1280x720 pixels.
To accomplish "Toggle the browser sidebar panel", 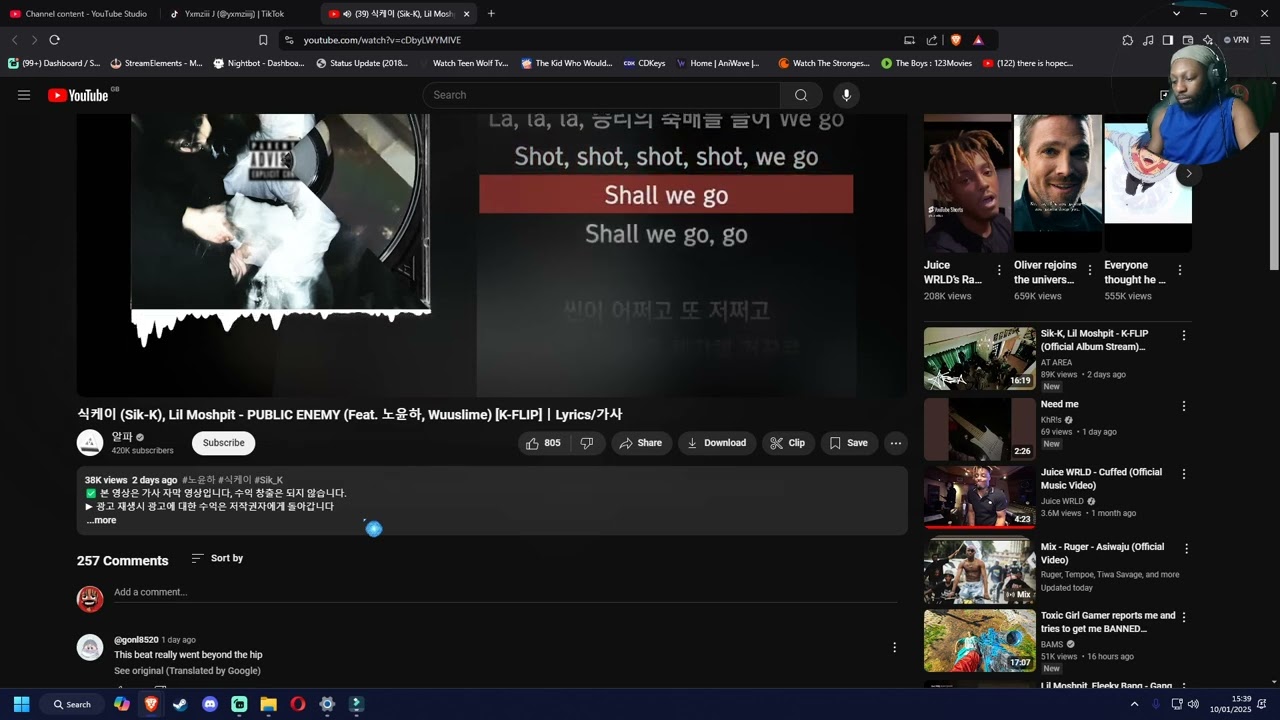I will [1167, 40].
